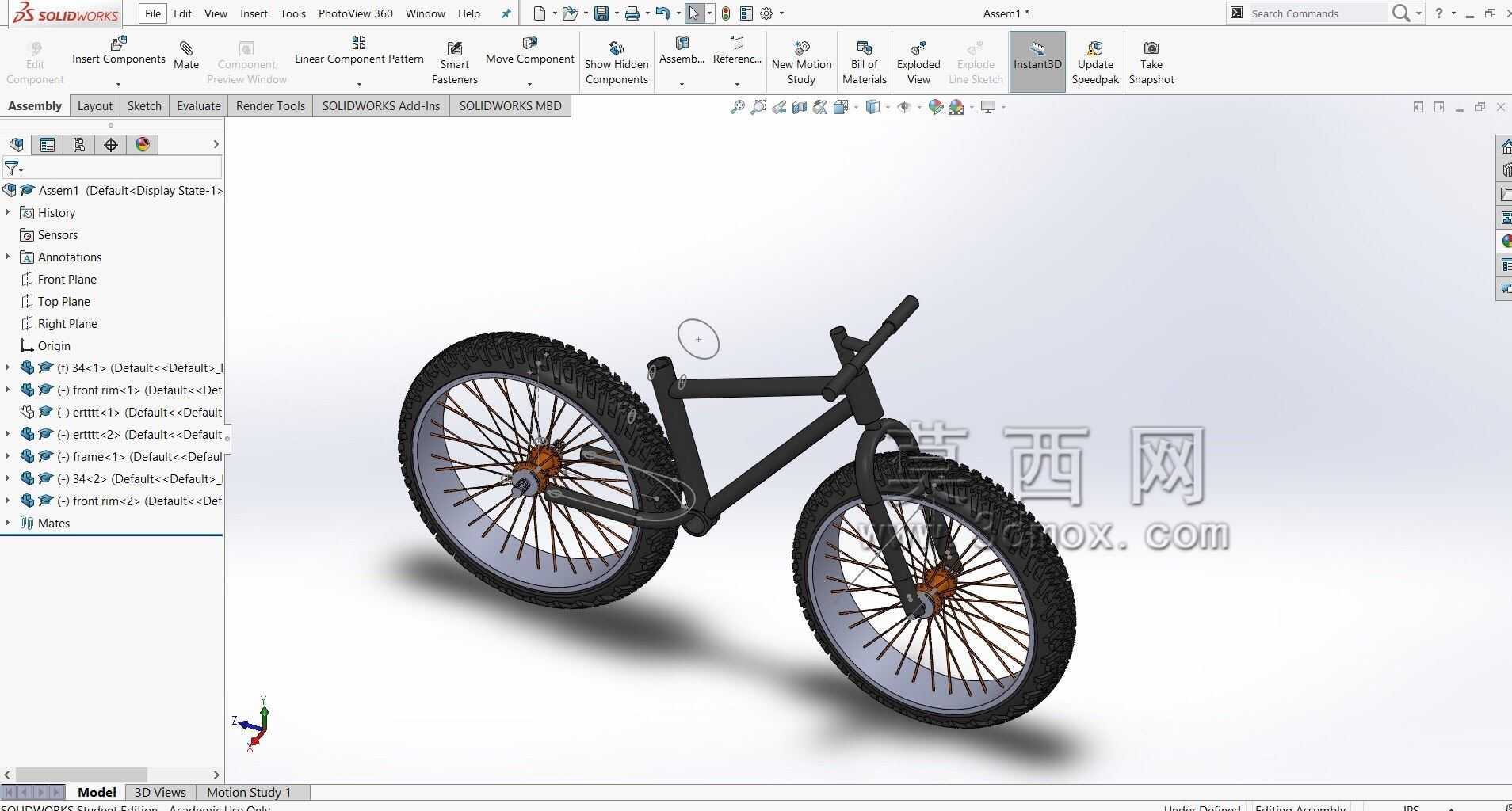Click the Zoom to Fit icon

(738, 107)
